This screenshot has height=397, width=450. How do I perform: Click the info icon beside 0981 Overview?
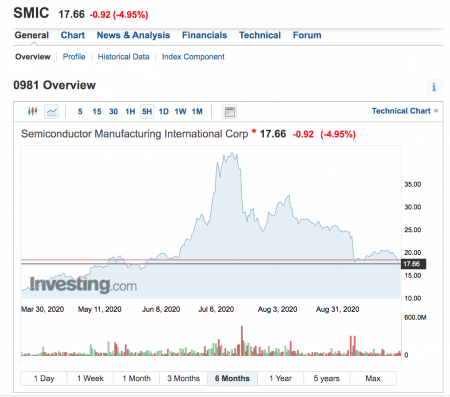click(x=434, y=87)
